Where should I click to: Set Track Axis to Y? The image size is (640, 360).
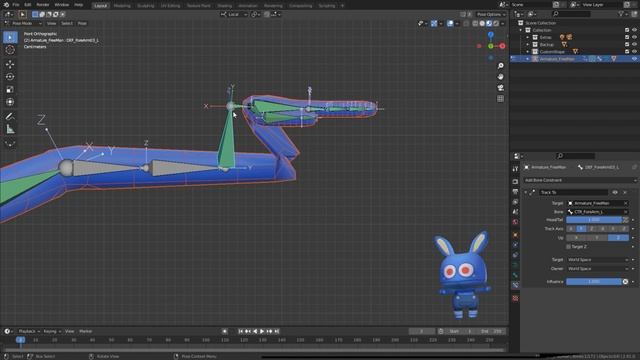pyautogui.click(x=581, y=229)
